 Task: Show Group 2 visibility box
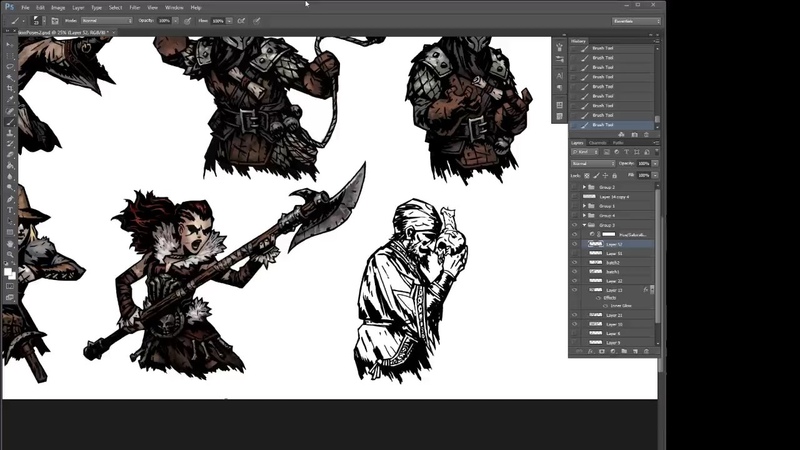click(x=575, y=187)
